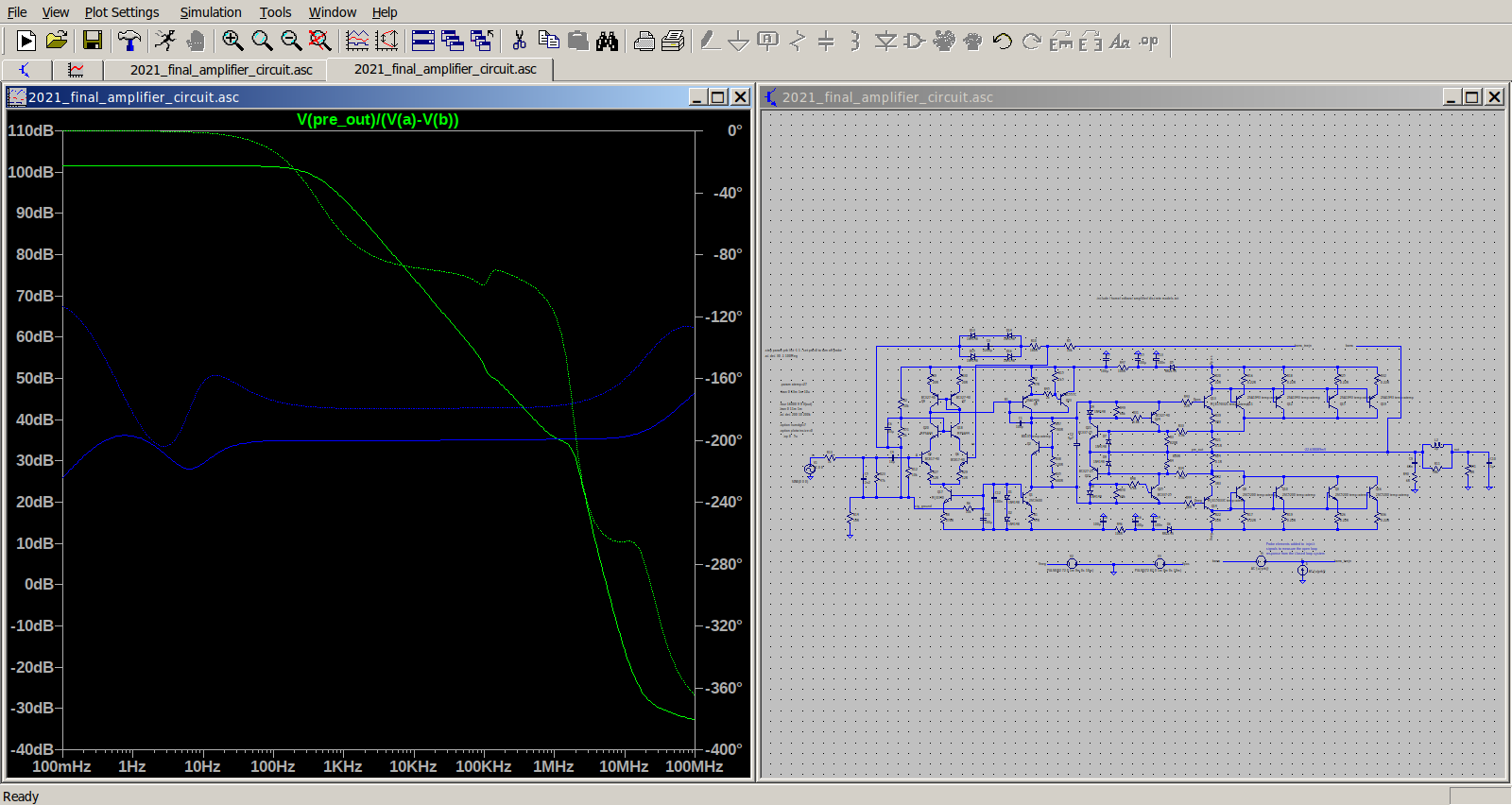The image size is (1512, 805).
Task: Click the Pick Visible Traces icon
Action: tap(387, 41)
